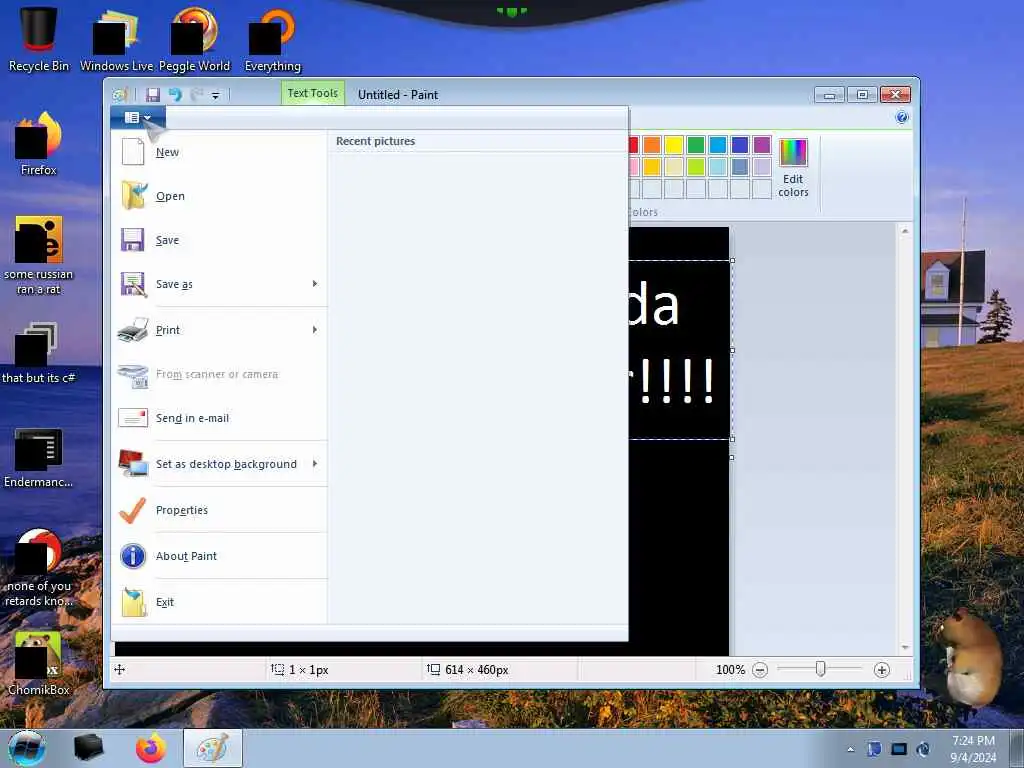This screenshot has height=768, width=1024.
Task: Click the Firefox desktop shortcut
Action: tap(39, 144)
